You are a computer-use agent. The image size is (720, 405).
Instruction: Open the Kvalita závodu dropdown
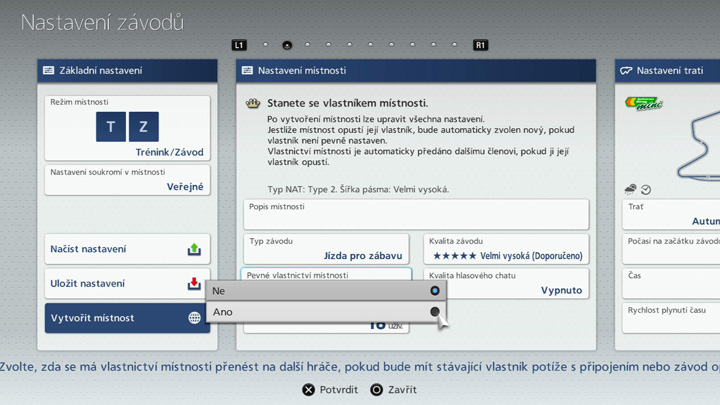pyautogui.click(x=505, y=249)
